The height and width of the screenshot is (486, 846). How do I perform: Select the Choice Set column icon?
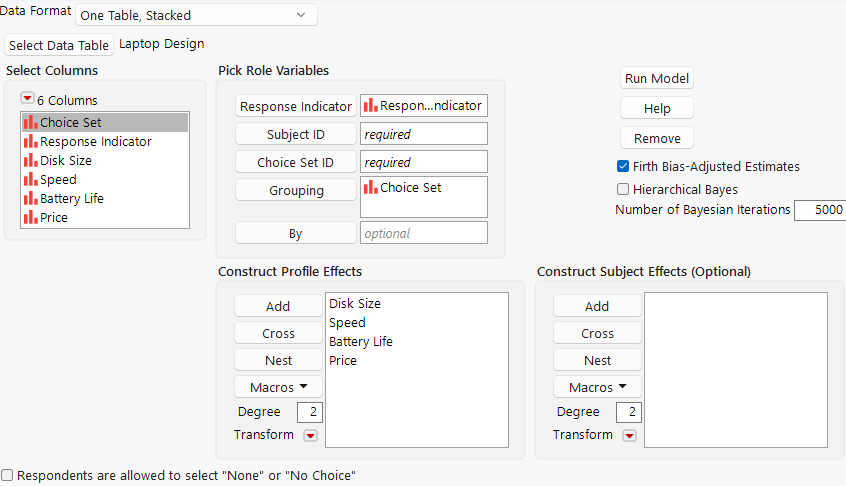30,123
